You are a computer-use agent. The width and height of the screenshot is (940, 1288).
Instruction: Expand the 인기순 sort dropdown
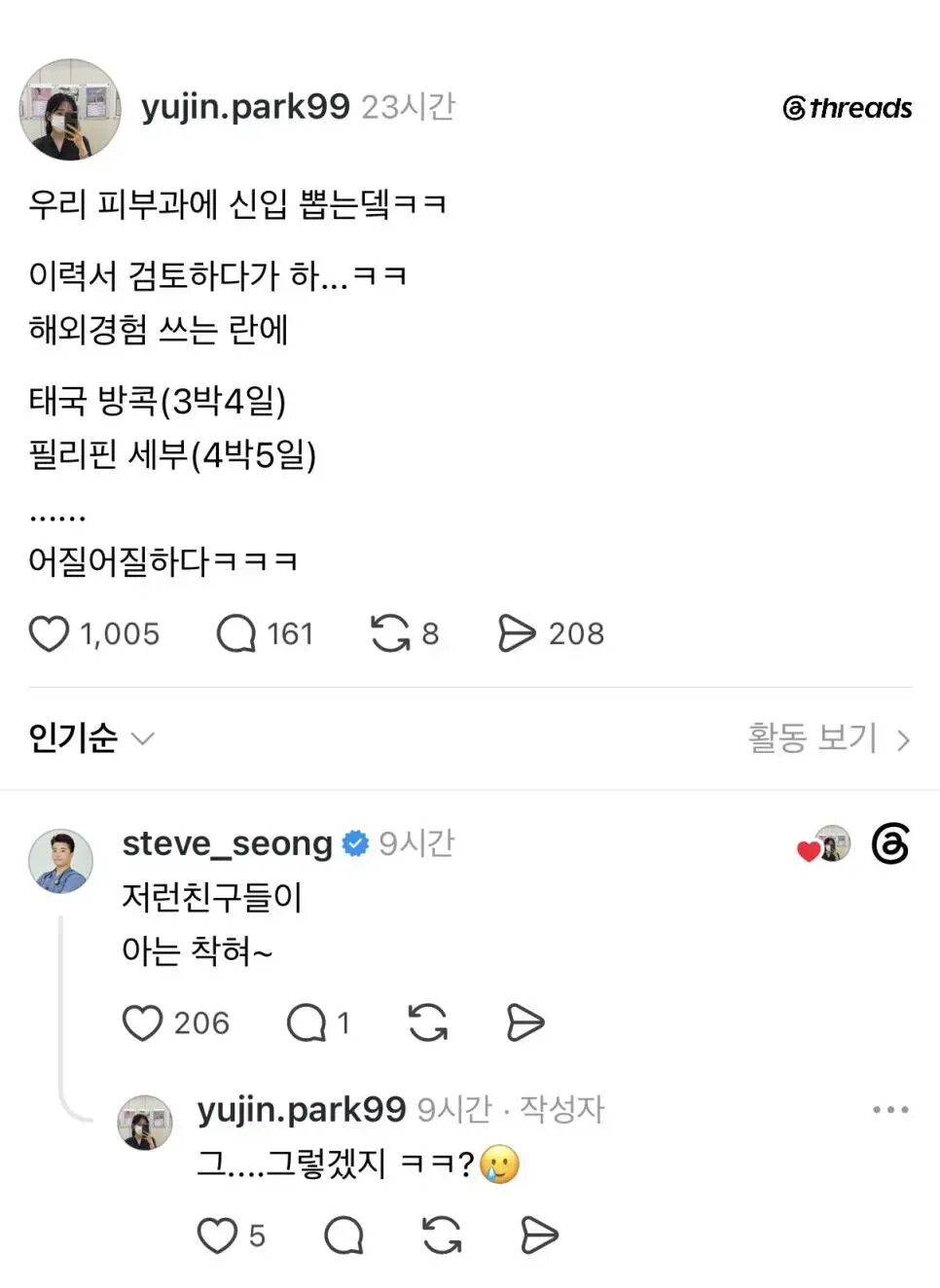pos(91,738)
